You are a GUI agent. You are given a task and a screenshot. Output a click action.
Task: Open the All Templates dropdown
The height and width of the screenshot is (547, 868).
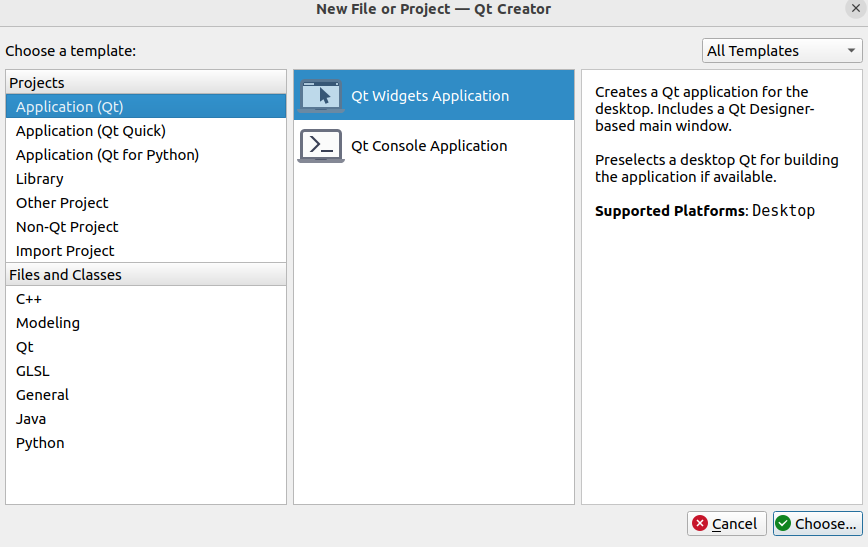[781, 51]
